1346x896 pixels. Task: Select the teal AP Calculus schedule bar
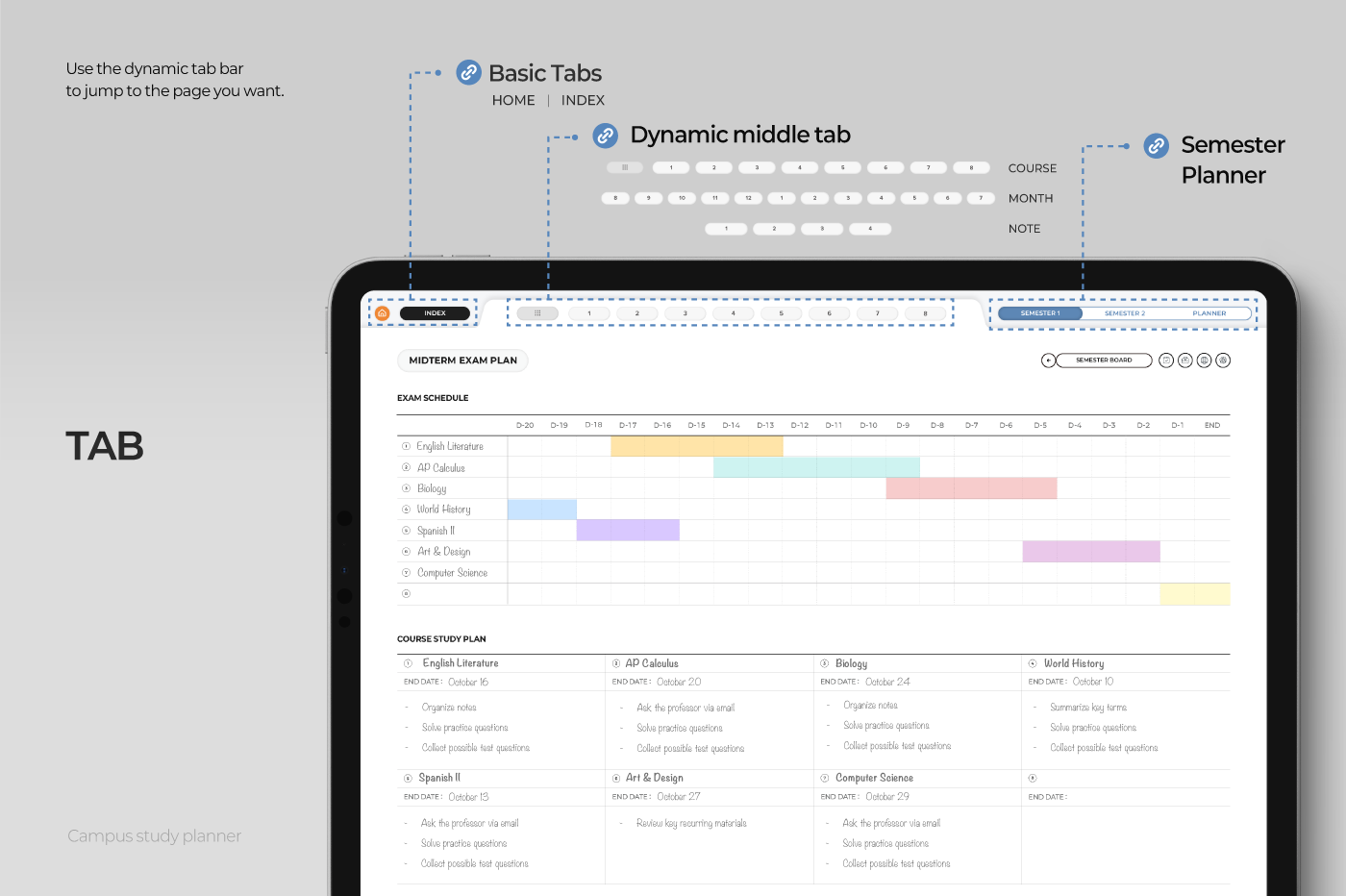tap(816, 467)
